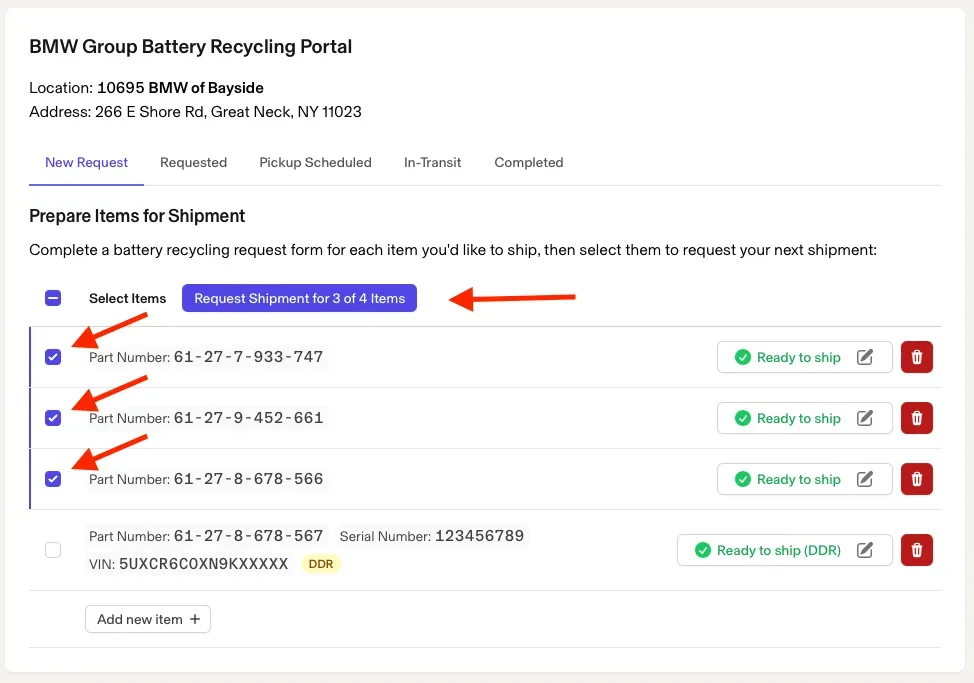
Task: Uncheck part 61-27-8-678-566 checkbox
Action: (x=53, y=479)
